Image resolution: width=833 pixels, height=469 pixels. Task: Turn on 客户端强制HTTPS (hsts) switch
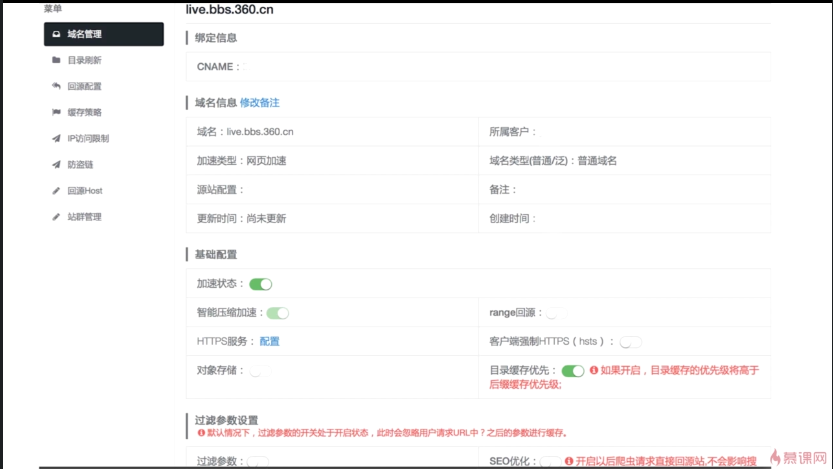click(630, 342)
